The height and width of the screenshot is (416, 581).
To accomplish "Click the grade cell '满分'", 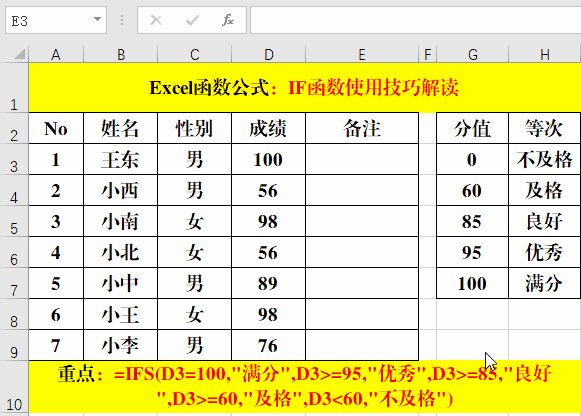I will [545, 283].
